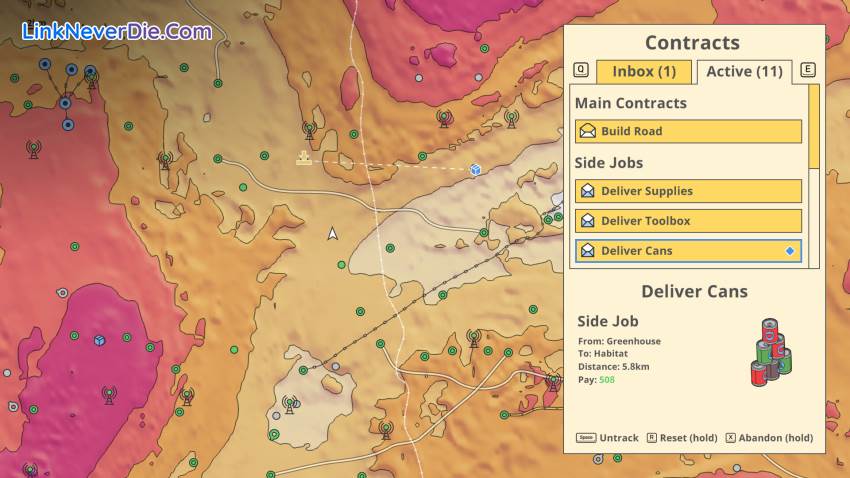850x478 pixels.
Task: Click the LinkNeverDie.Com watermark
Action: tap(117, 31)
